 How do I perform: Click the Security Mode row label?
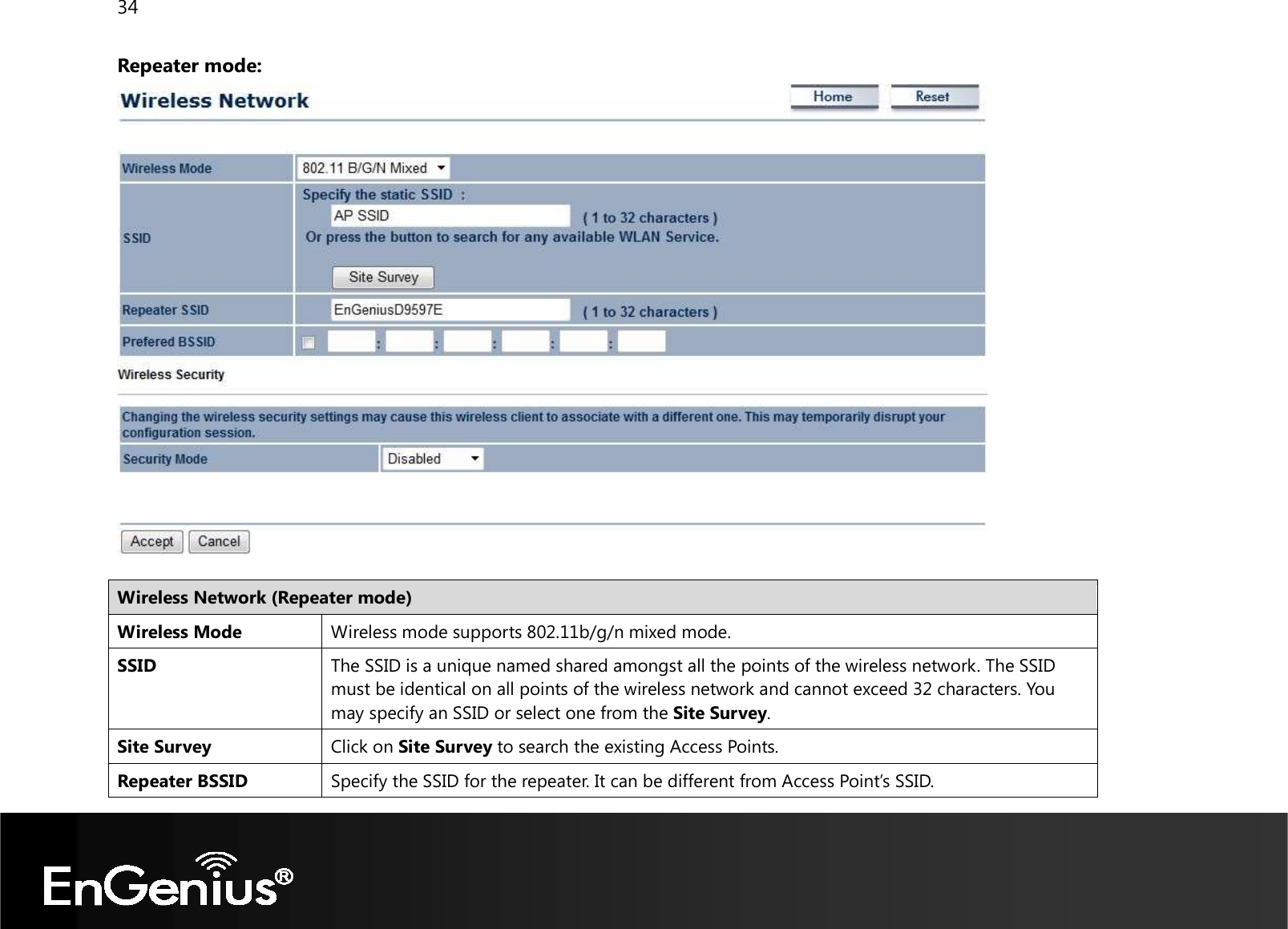[165, 459]
